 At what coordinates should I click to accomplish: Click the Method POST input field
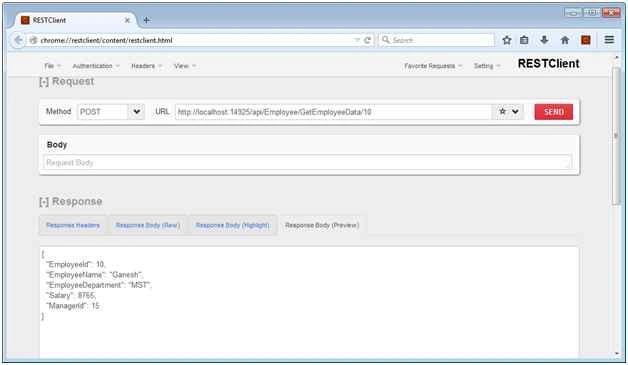click(103, 112)
